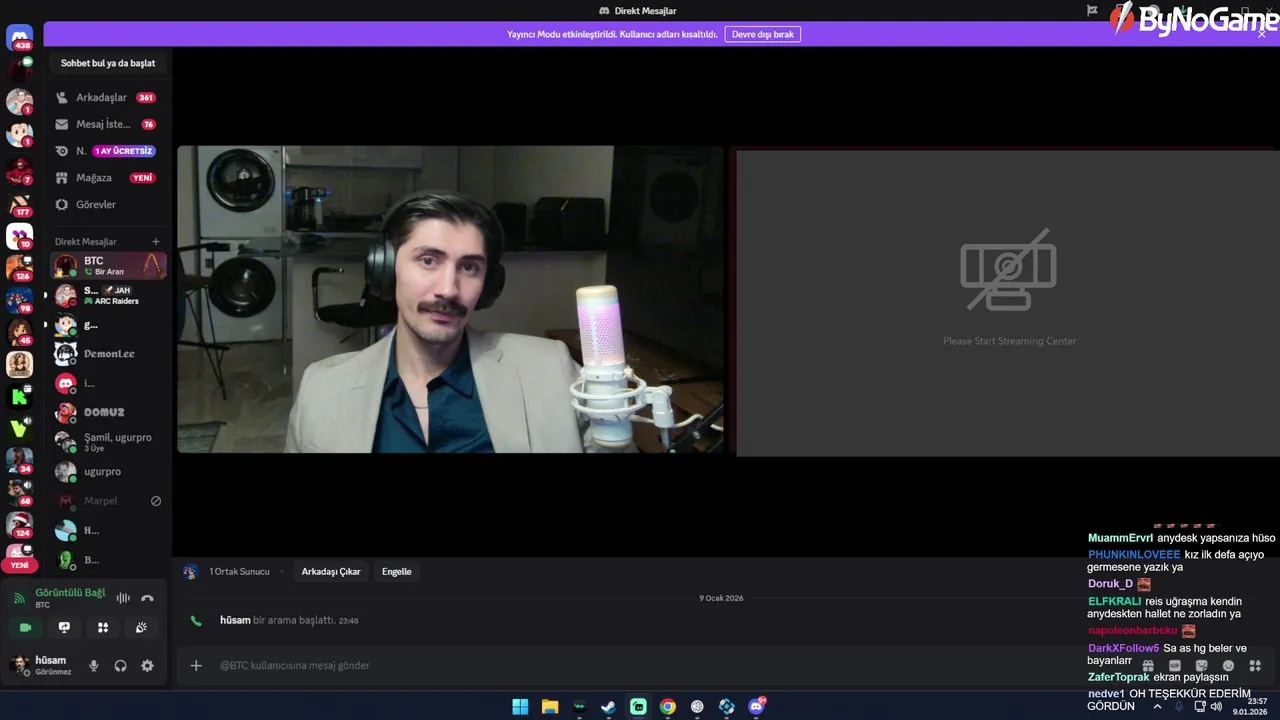
Task: Open emoji picker
Action: tap(1228, 665)
